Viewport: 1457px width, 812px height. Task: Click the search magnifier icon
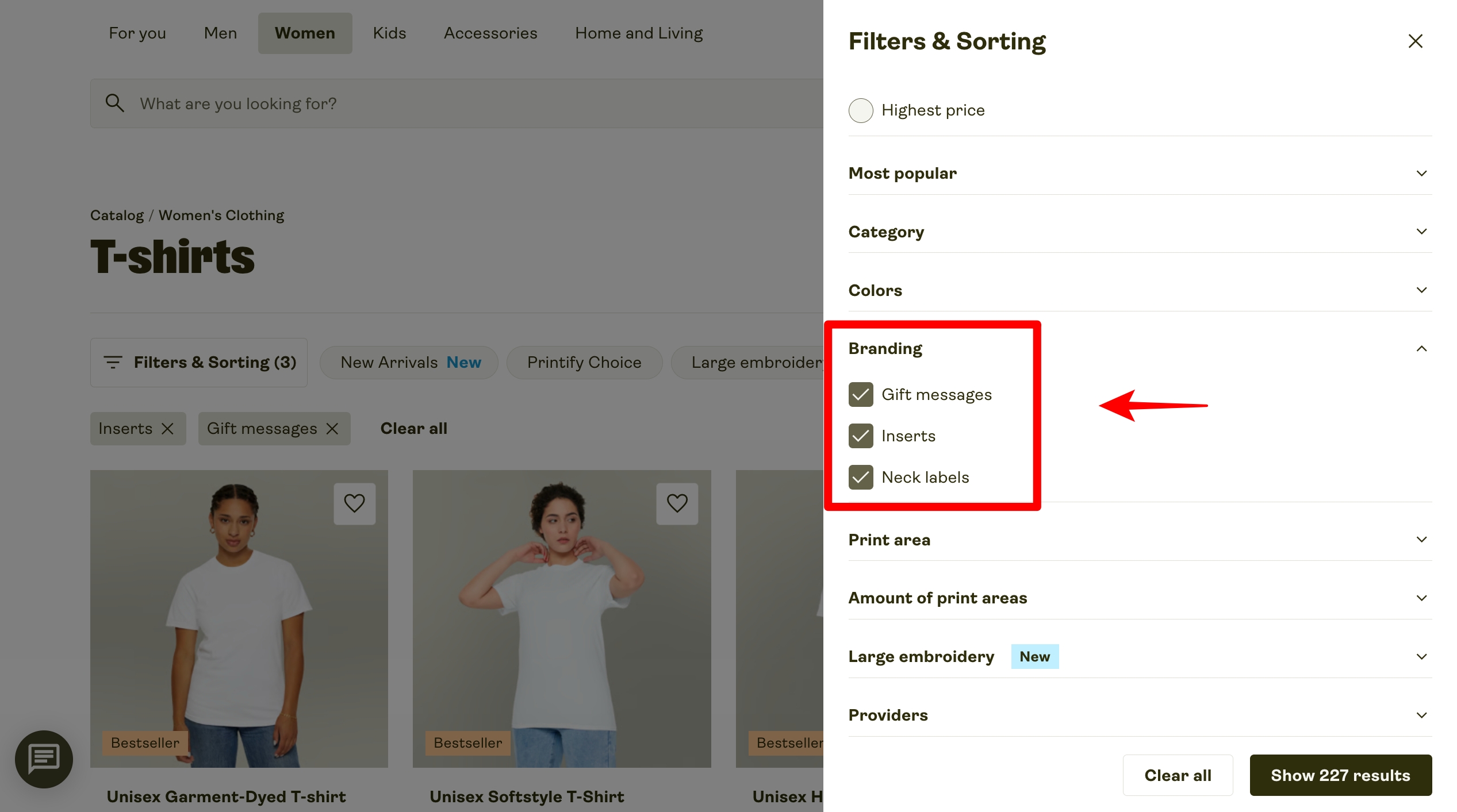click(115, 103)
